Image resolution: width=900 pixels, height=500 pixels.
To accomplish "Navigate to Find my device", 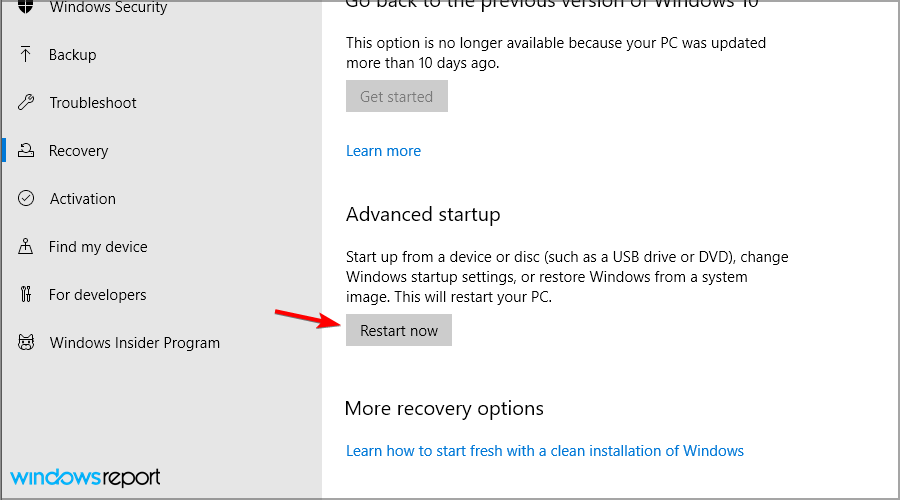I will 98,247.
